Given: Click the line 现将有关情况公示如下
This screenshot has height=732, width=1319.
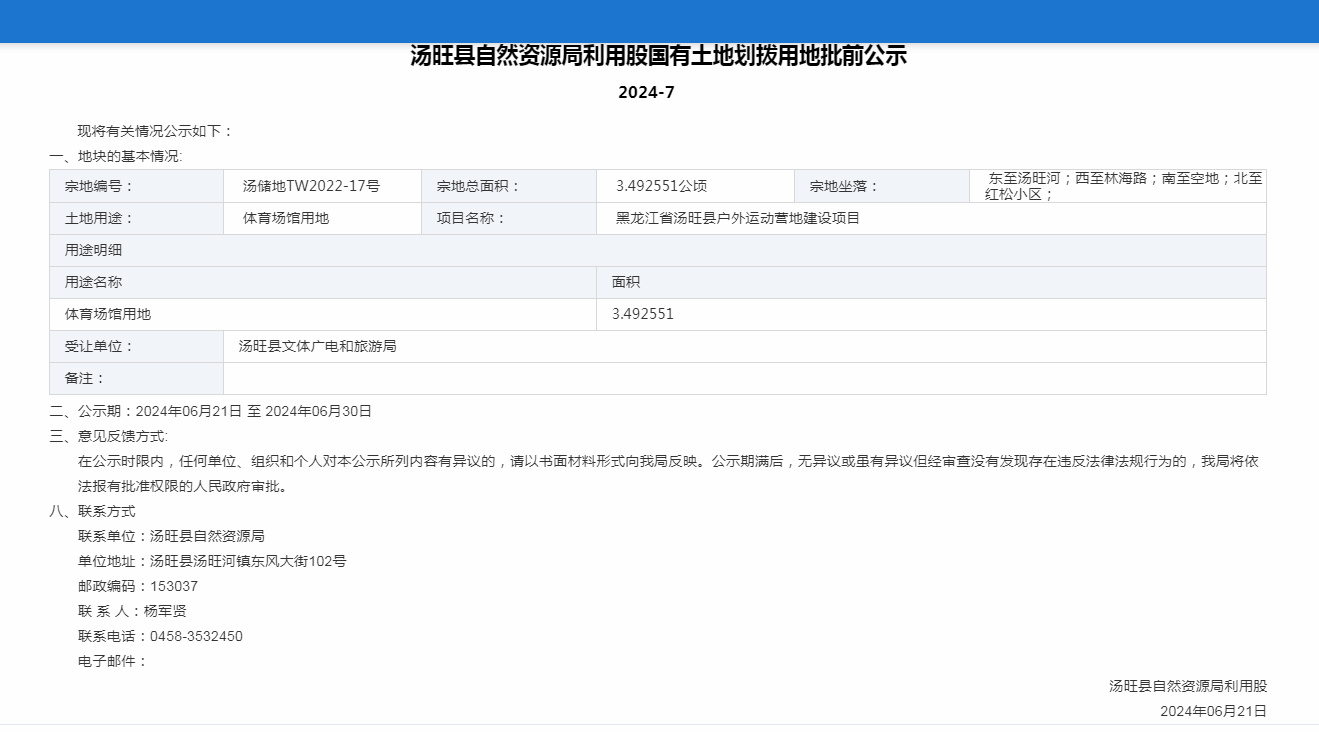Looking at the screenshot, I should pyautogui.click(x=155, y=131).
